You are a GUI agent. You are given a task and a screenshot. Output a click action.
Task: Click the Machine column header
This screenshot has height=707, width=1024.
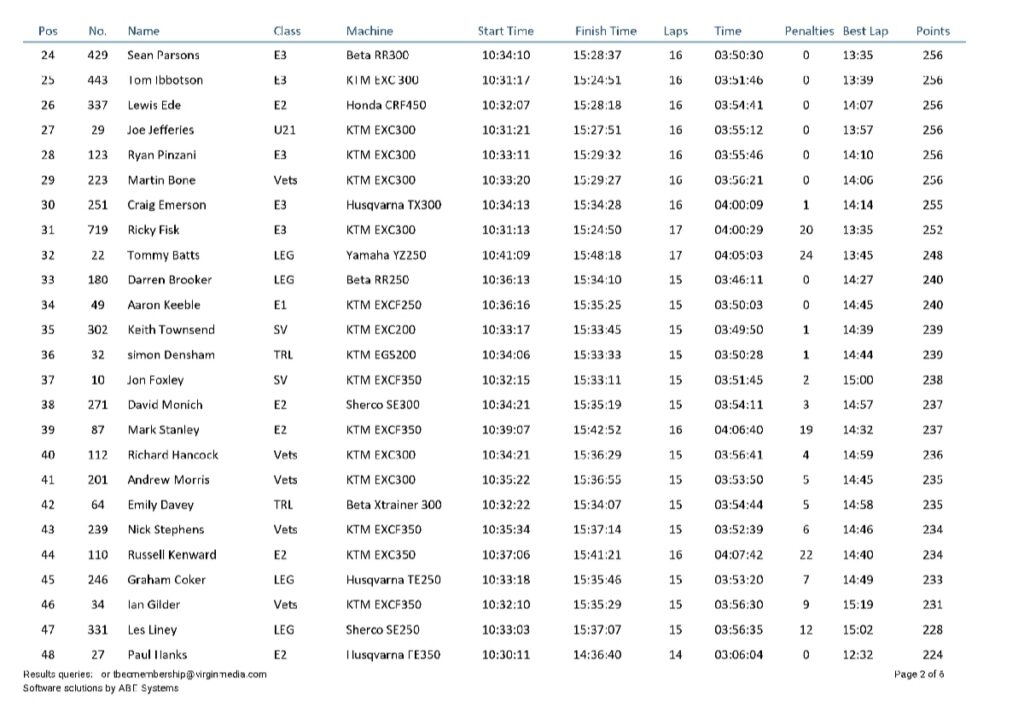pyautogui.click(x=369, y=31)
